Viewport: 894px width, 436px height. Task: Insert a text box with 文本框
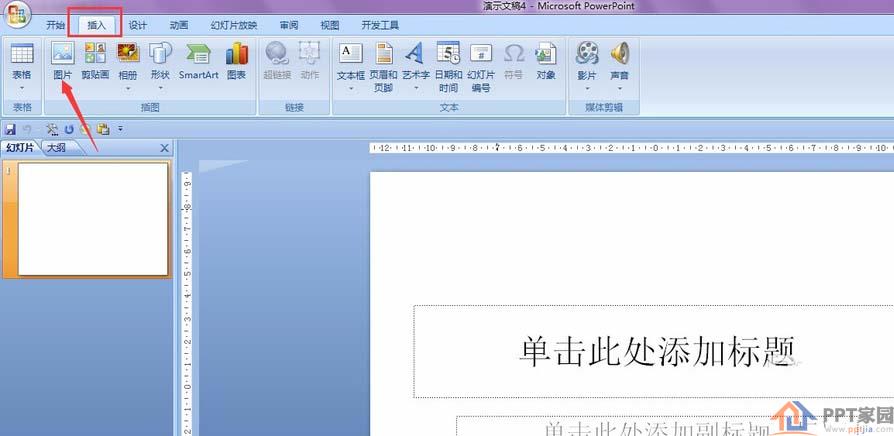(351, 53)
